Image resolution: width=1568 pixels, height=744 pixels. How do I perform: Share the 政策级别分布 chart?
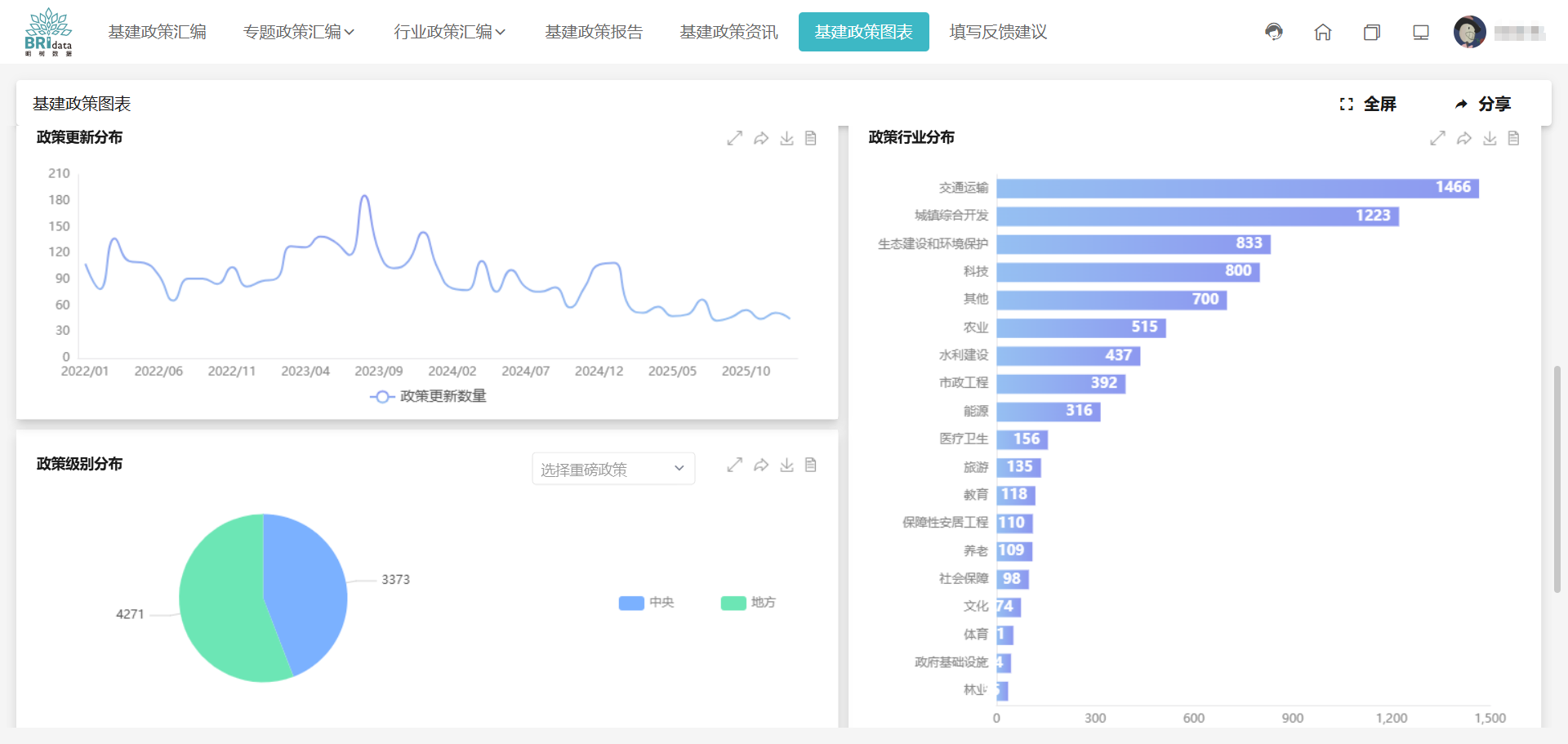click(x=761, y=465)
